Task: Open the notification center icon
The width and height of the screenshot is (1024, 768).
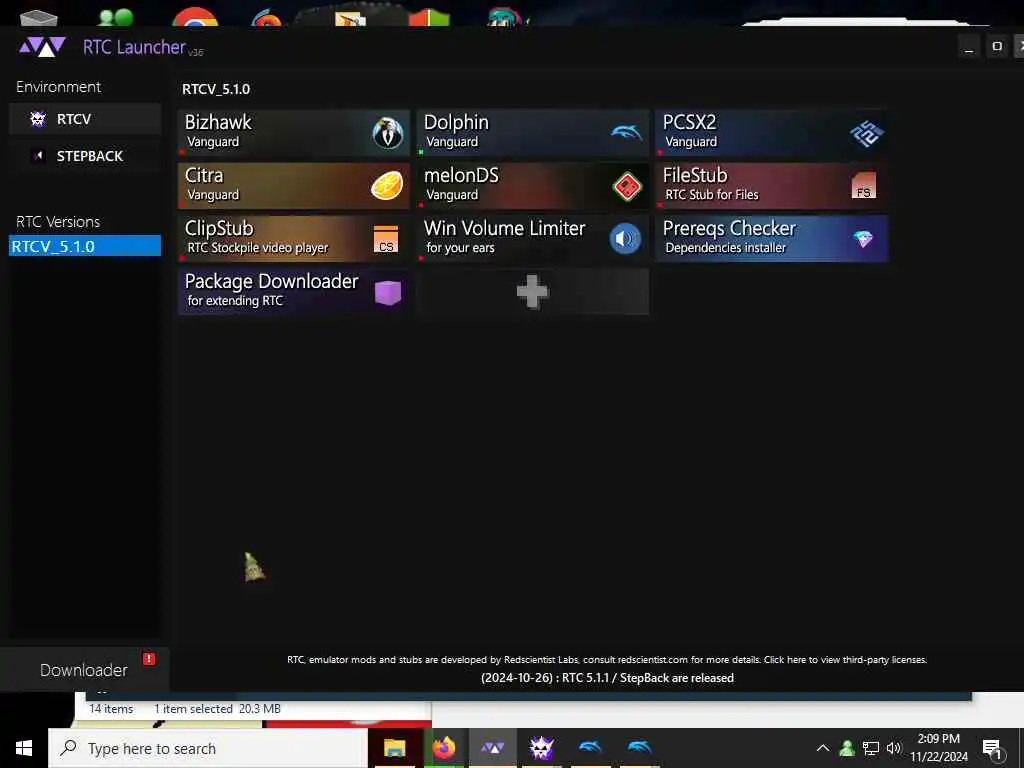Action: (x=992, y=749)
